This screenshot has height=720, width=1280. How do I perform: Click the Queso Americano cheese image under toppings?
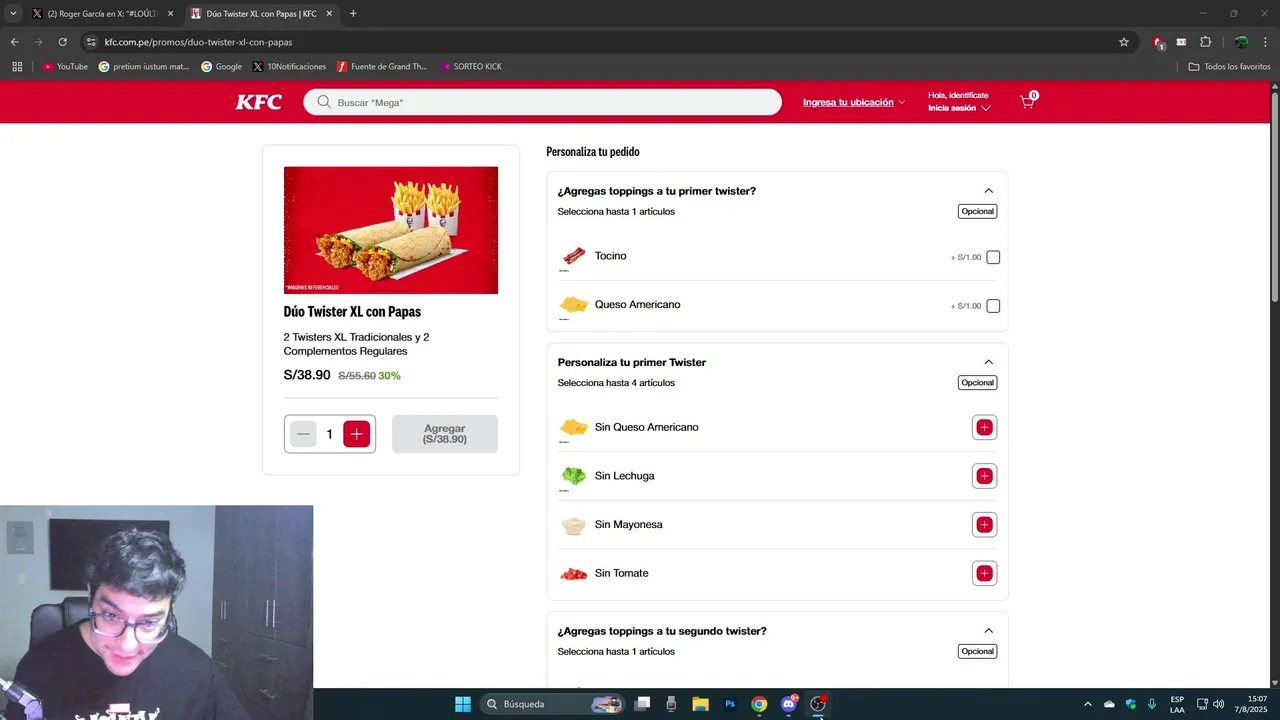click(x=573, y=305)
